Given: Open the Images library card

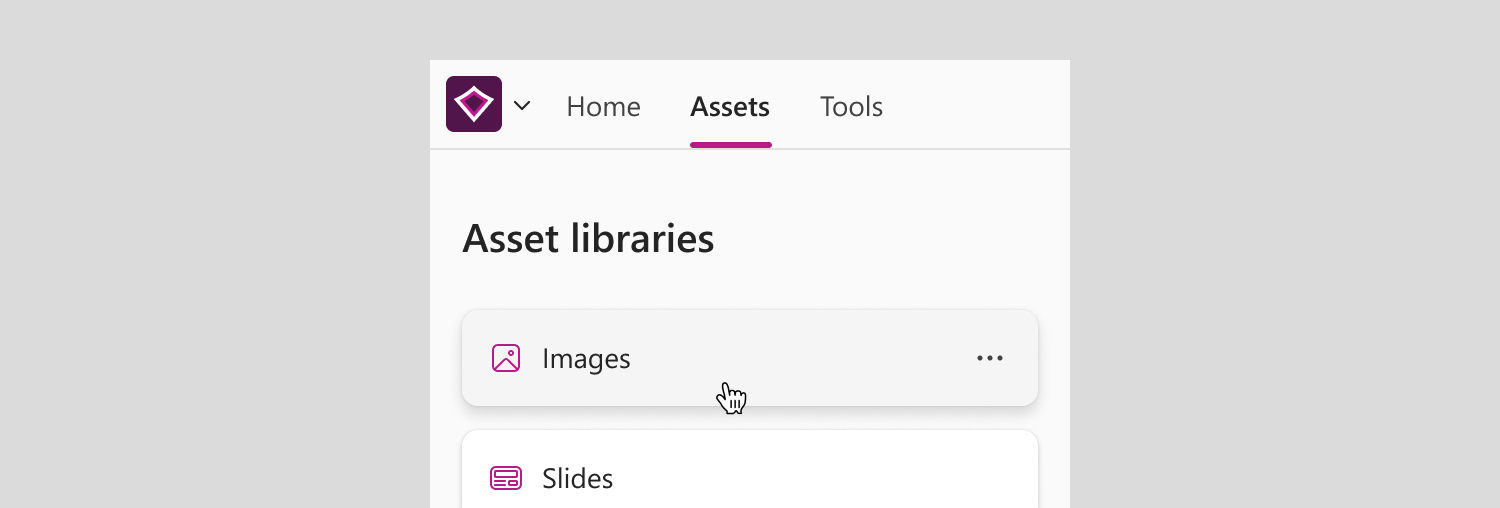Looking at the screenshot, I should click(x=750, y=358).
